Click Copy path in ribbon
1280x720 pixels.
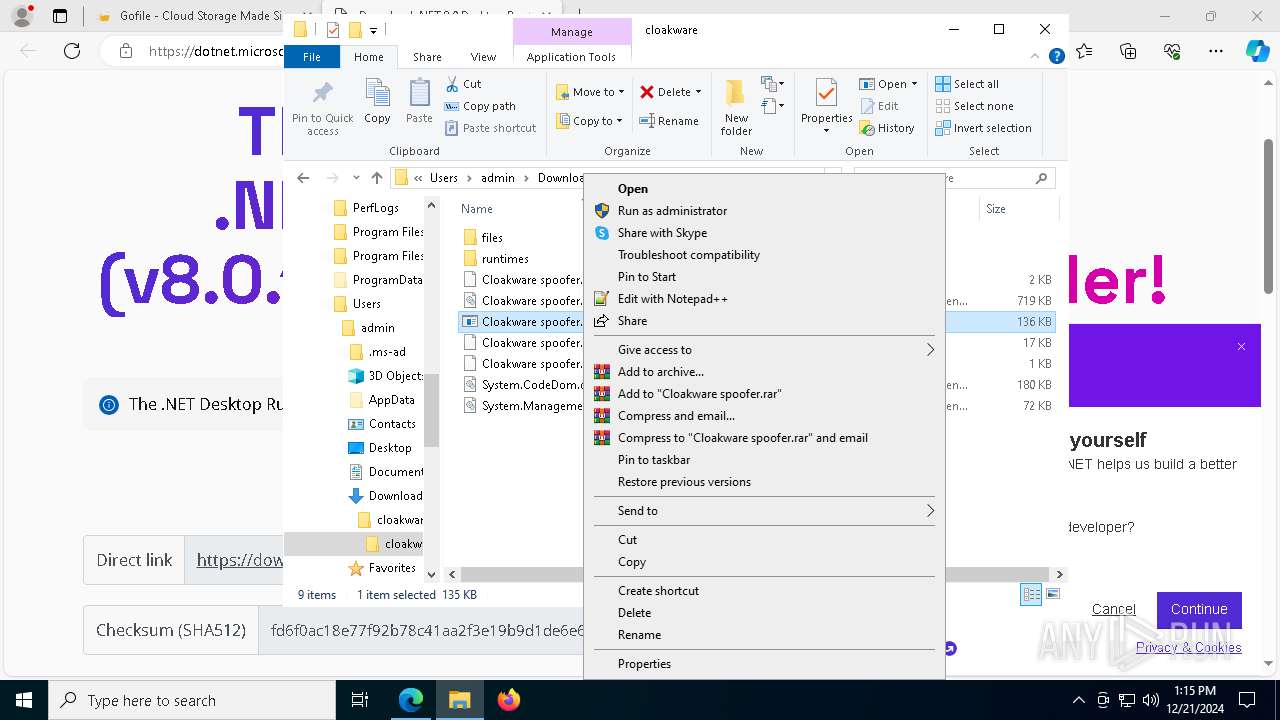click(x=479, y=106)
